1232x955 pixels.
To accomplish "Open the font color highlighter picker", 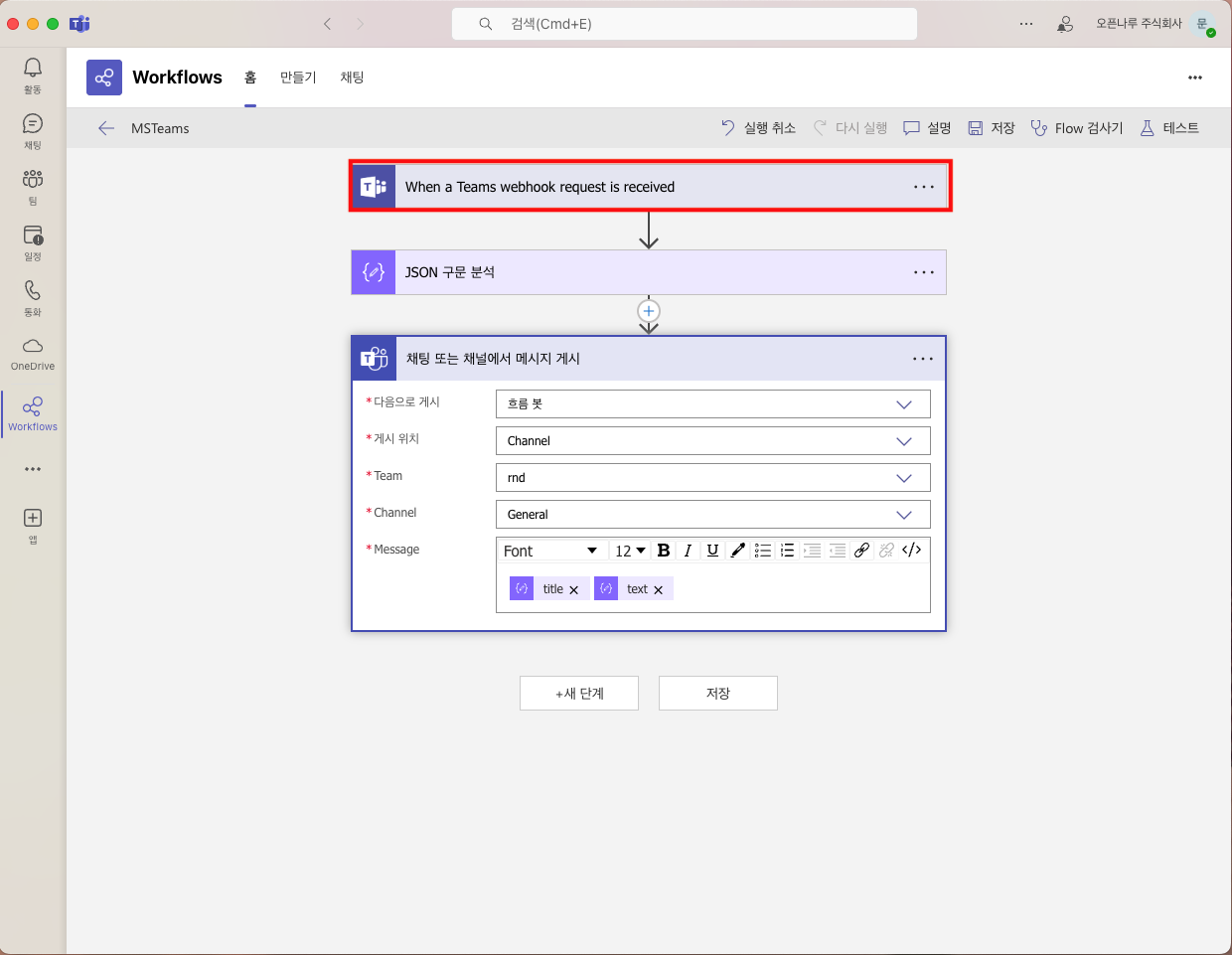I will pyautogui.click(x=737, y=551).
